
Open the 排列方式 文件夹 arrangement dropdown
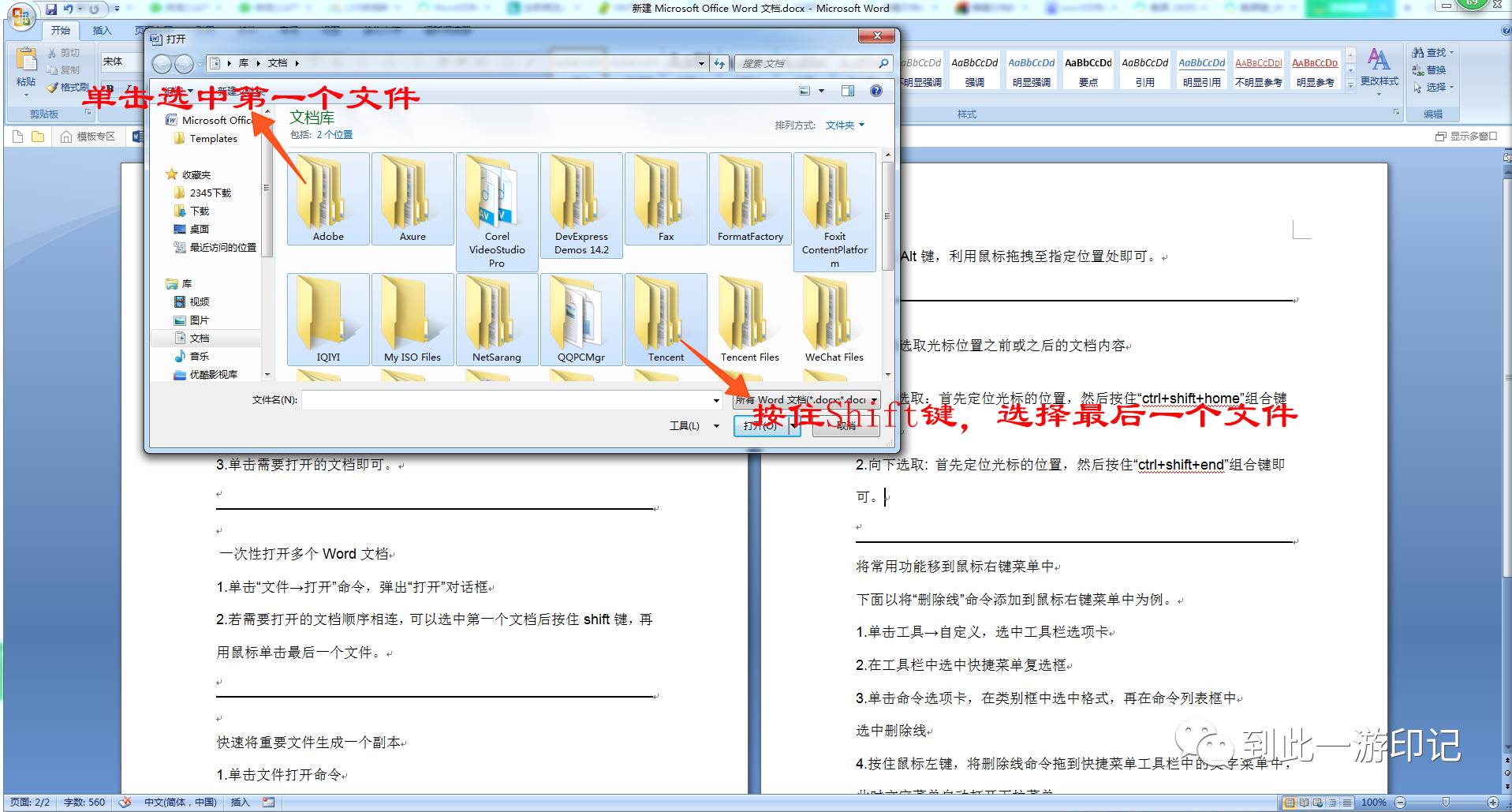point(845,125)
